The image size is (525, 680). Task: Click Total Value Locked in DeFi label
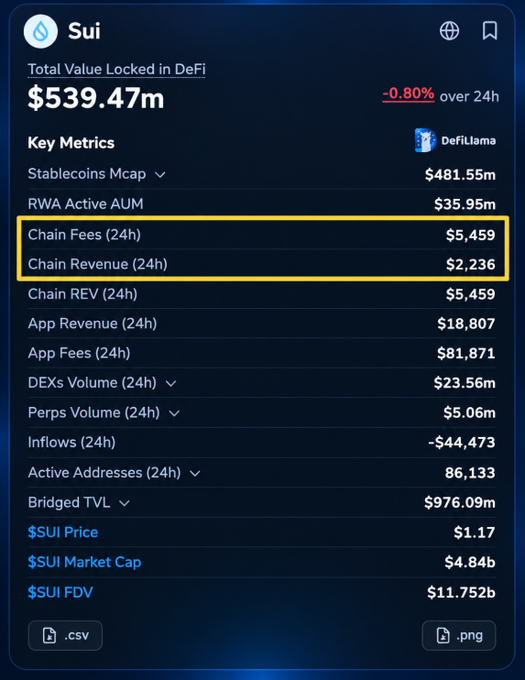click(x=117, y=69)
